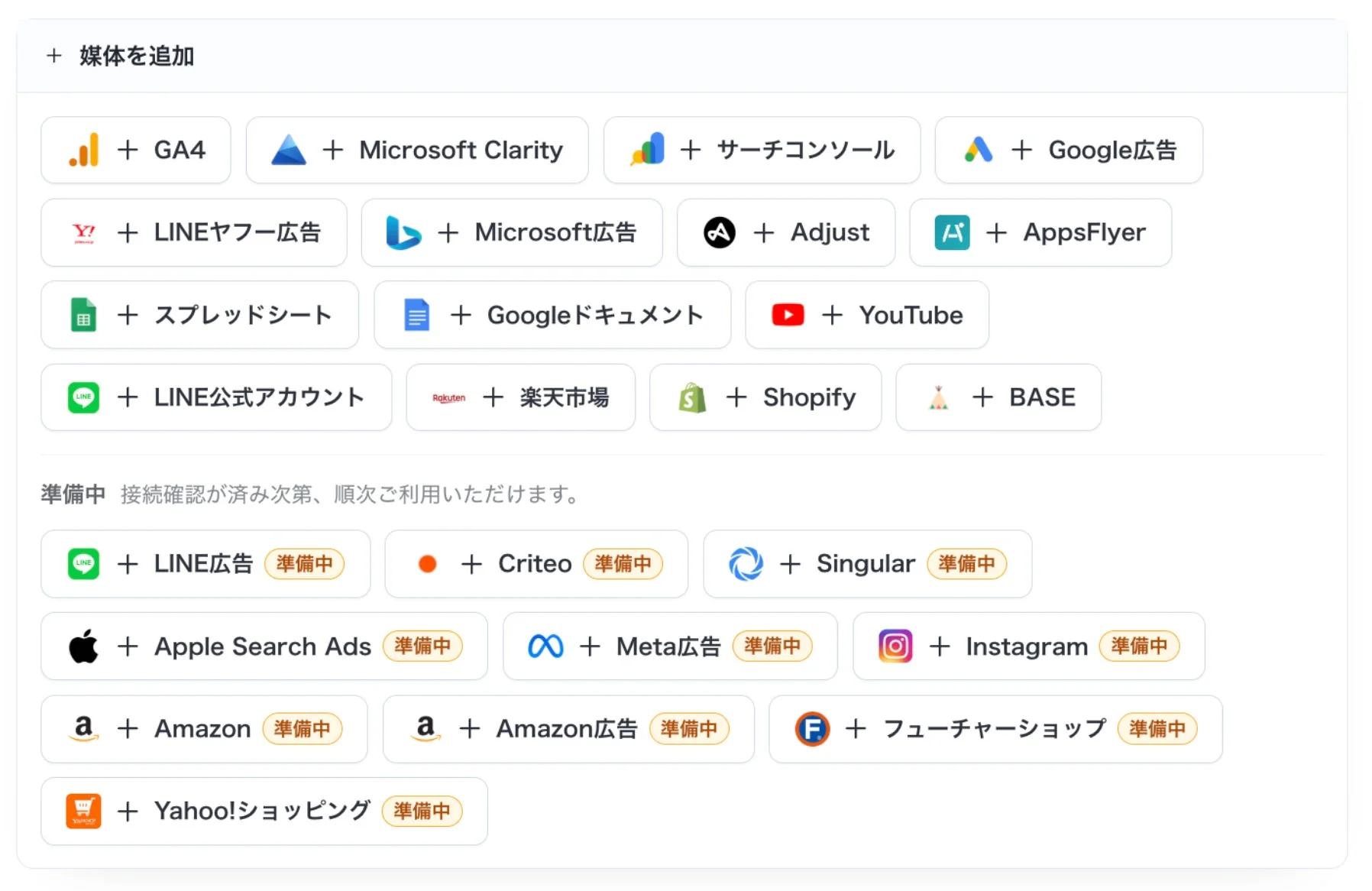This screenshot has height=891, width=1372.
Task: Click the Rakuten logo icon
Action: click(x=449, y=397)
